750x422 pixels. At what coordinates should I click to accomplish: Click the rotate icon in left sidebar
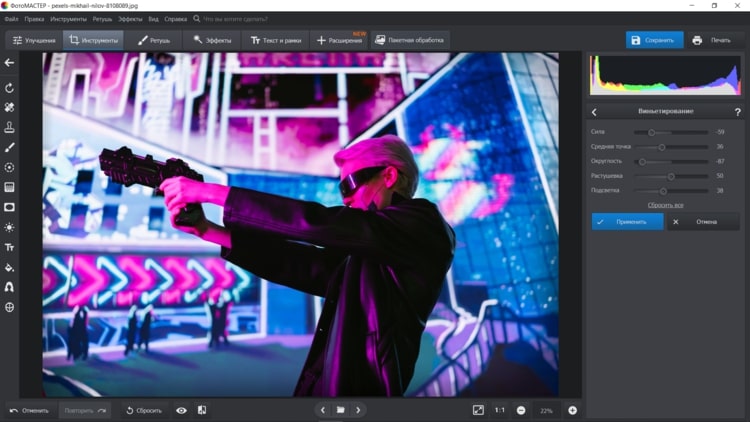click(x=10, y=88)
